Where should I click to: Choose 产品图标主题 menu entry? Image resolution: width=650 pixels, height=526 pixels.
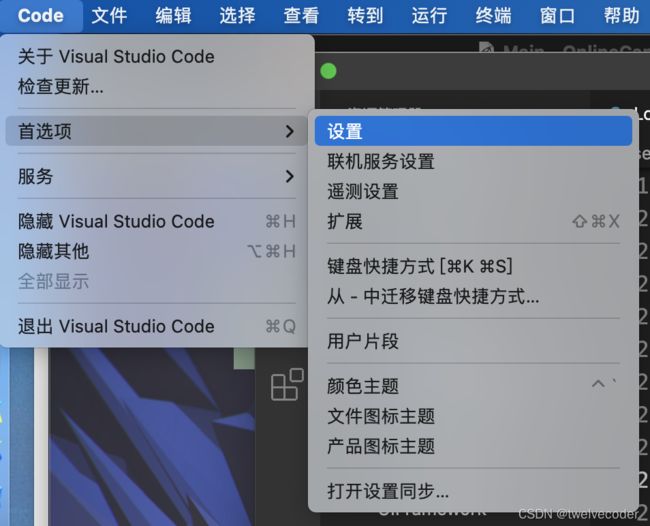(x=473, y=446)
